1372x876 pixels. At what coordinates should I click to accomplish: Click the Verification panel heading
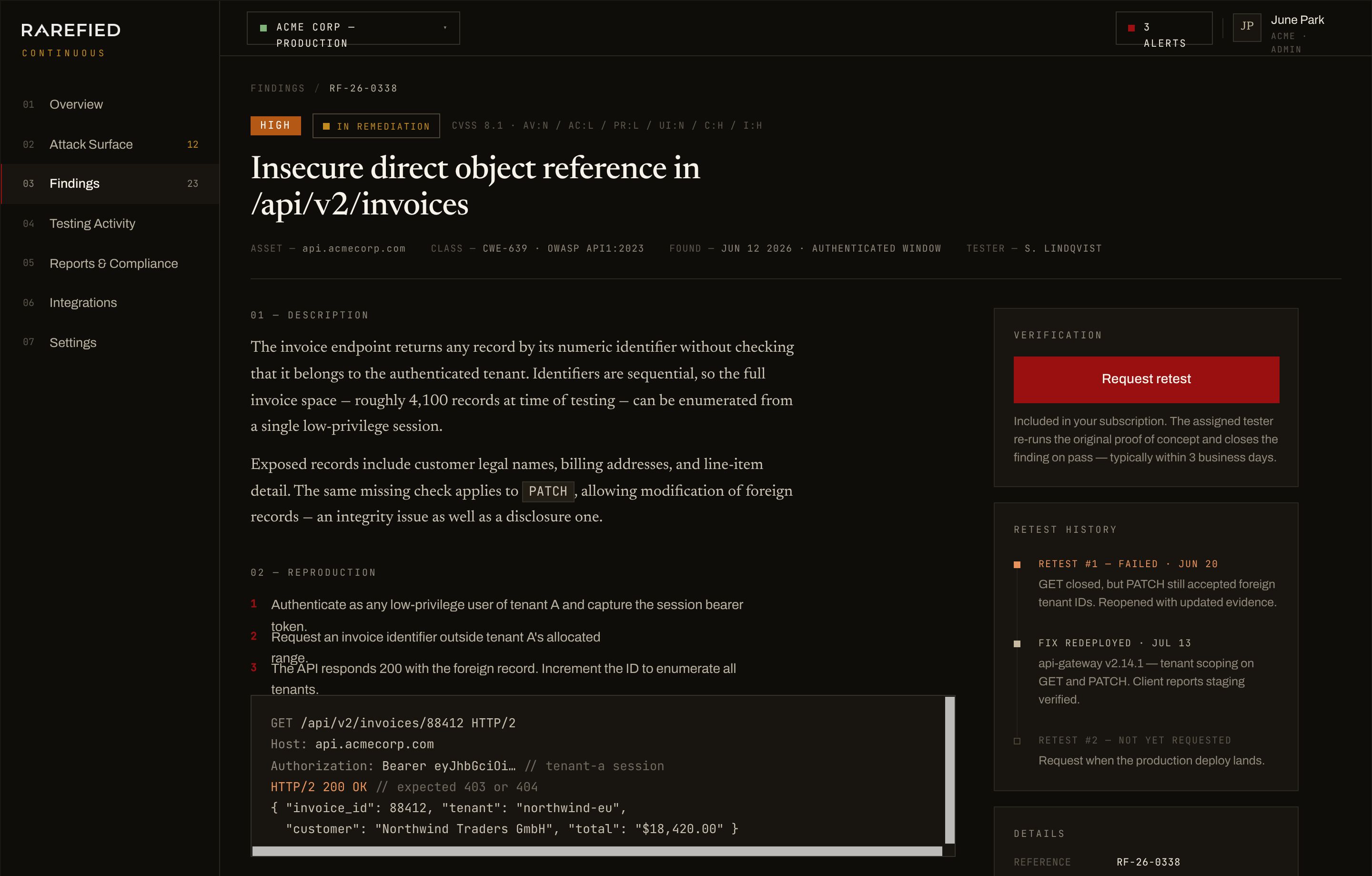1058,335
